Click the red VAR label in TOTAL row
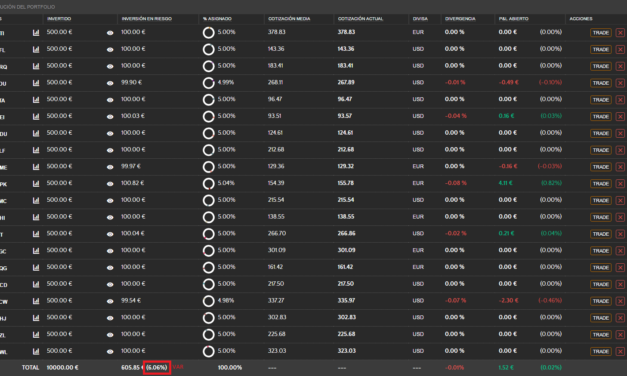The image size is (627, 376). pyautogui.click(x=178, y=367)
